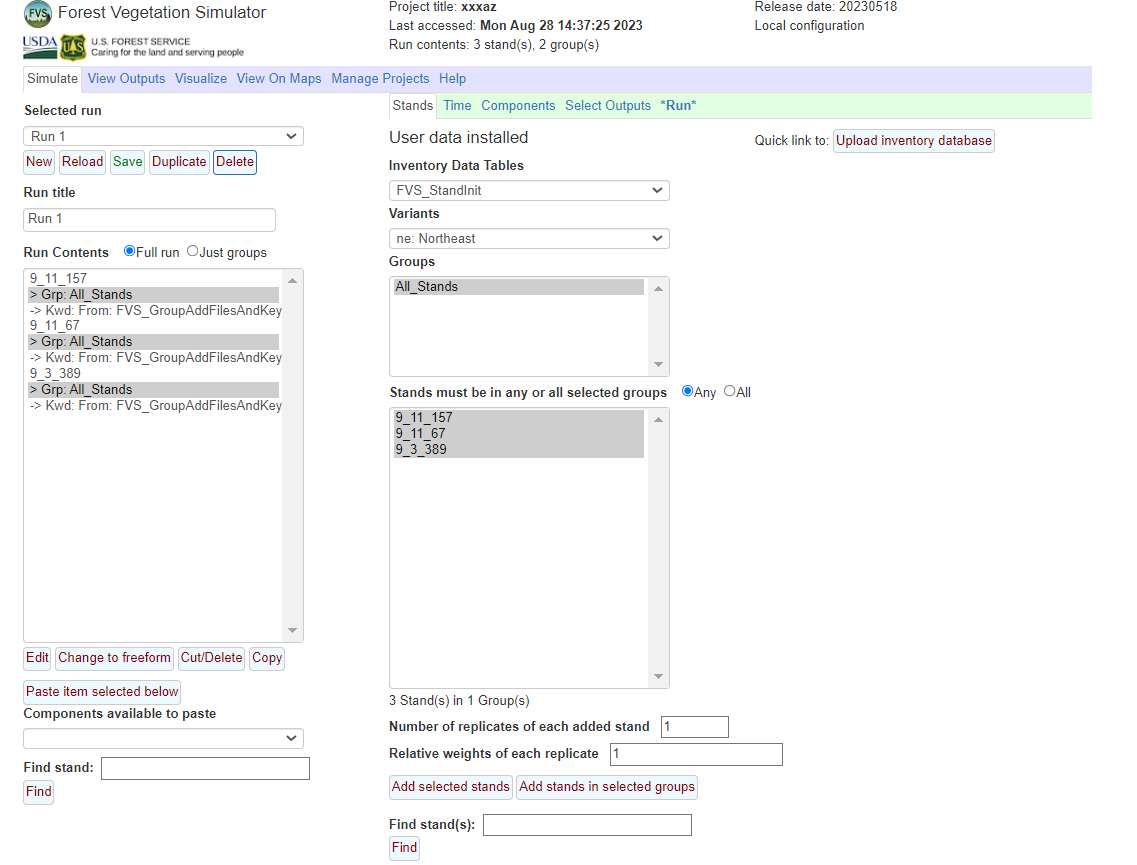Select the Full run radio button
The image size is (1137, 865).
click(129, 251)
